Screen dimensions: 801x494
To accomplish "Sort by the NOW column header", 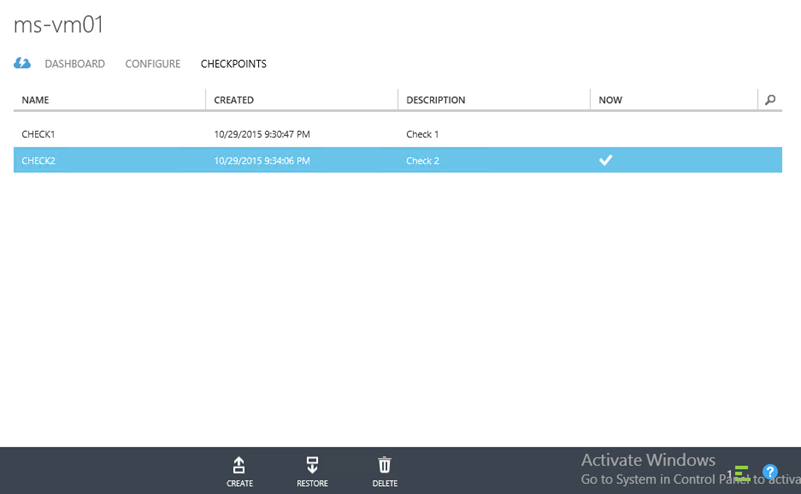I will [610, 100].
